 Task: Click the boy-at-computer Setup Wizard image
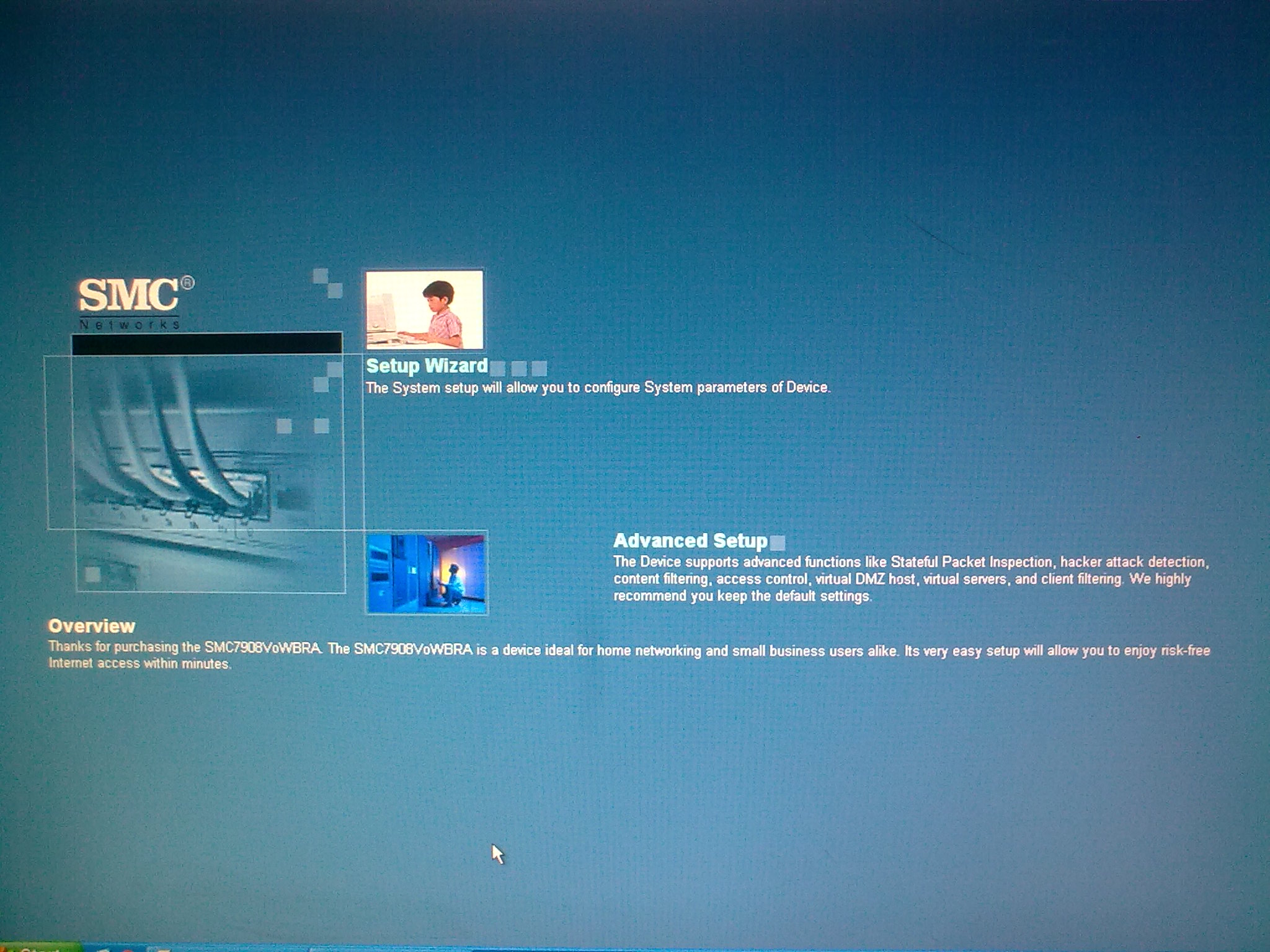click(424, 310)
